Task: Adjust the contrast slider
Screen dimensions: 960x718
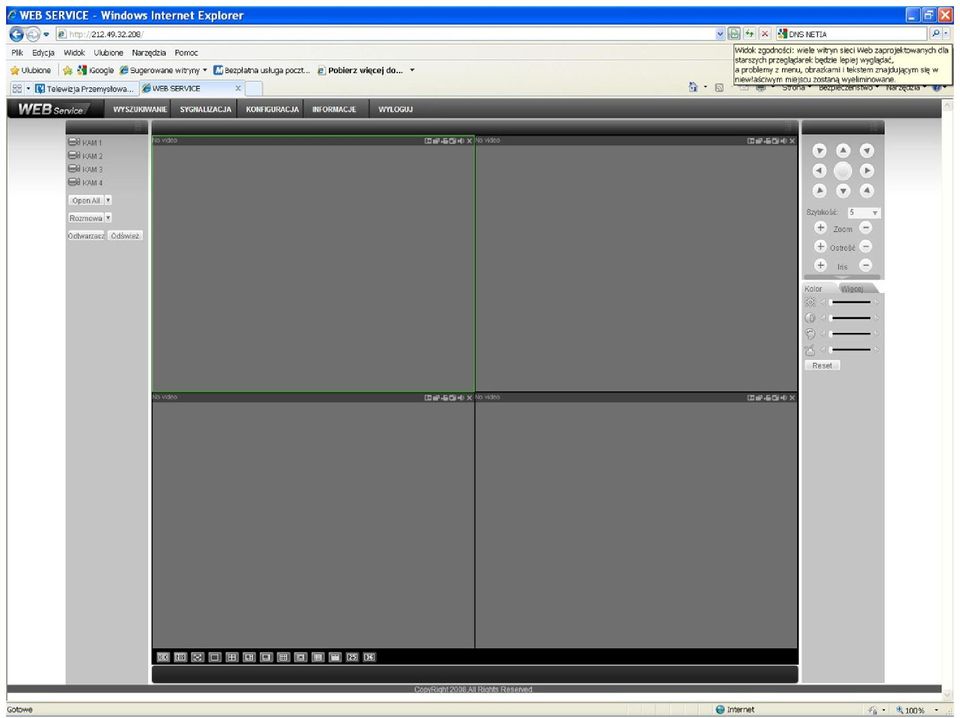Action: coord(850,318)
